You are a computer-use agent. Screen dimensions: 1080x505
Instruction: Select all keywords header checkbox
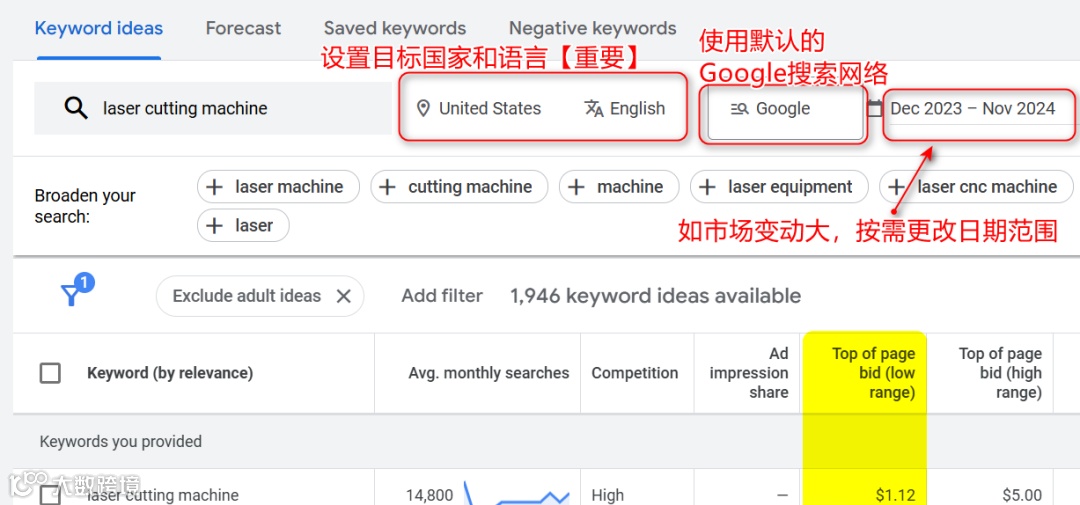50,373
